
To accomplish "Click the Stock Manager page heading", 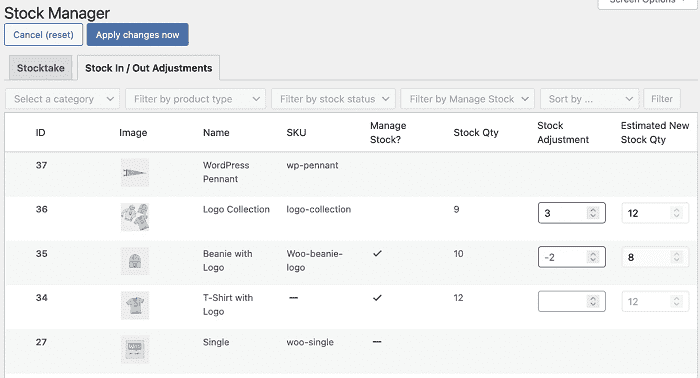I will (x=57, y=13).
